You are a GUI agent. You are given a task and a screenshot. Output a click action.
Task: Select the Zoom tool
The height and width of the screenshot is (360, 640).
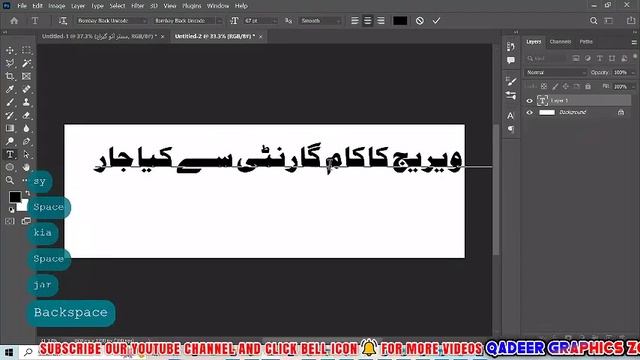point(10,180)
